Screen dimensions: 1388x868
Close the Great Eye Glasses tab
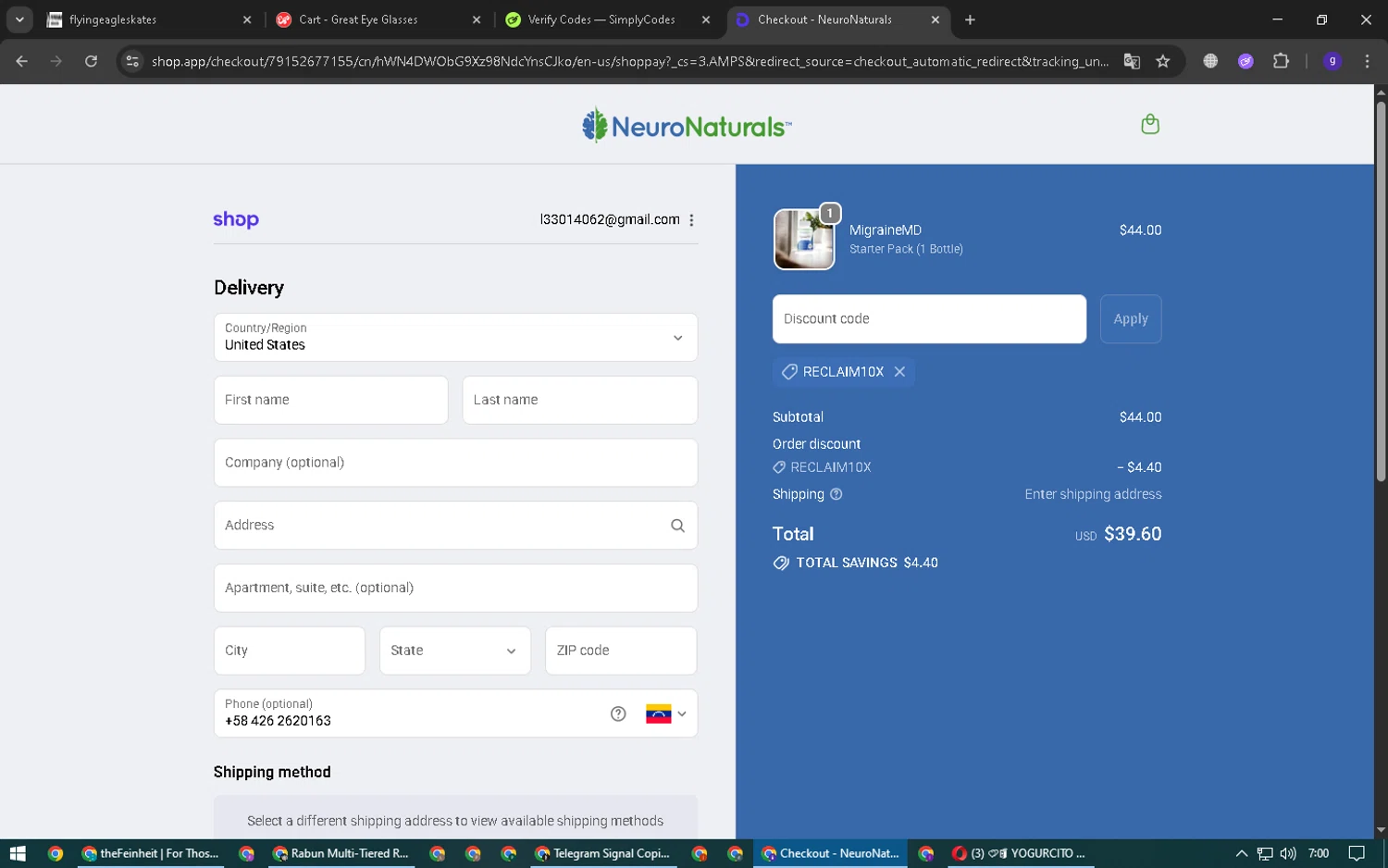[x=477, y=19]
